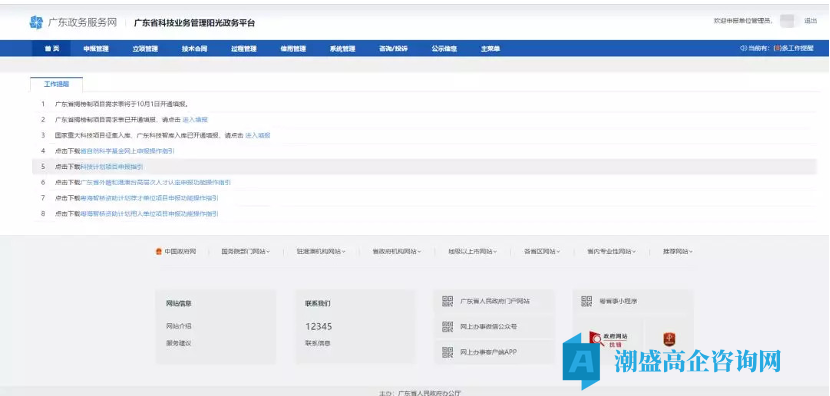
Task: Open the 首页 menu item
Action: click(51, 49)
